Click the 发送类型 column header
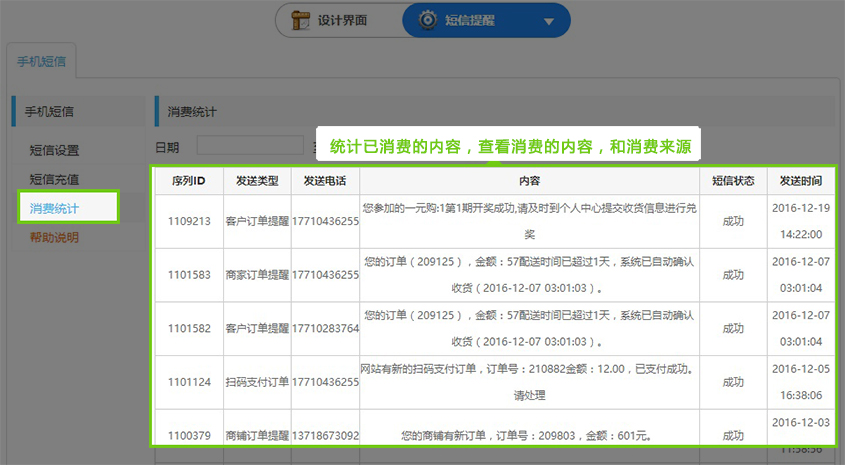The width and height of the screenshot is (845, 465). point(257,181)
